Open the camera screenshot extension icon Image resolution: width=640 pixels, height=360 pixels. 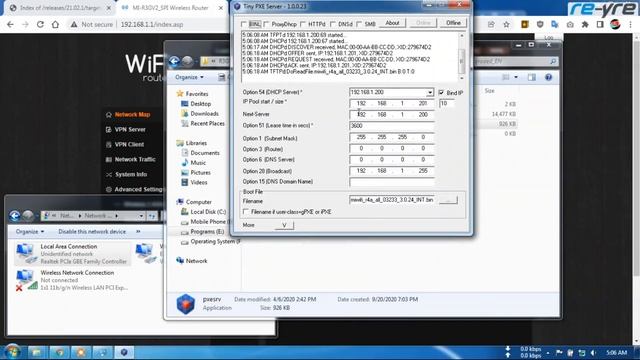(x=570, y=24)
